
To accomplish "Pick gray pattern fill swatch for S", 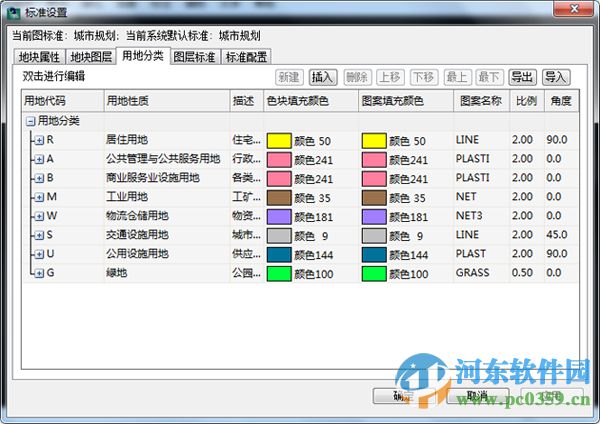I will click(x=374, y=236).
